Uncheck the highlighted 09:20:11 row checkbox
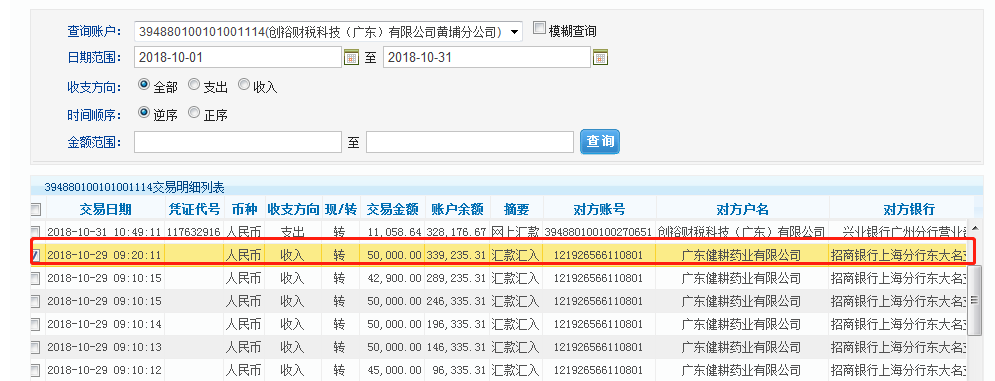Image resolution: width=995 pixels, height=381 pixels. (x=36, y=255)
